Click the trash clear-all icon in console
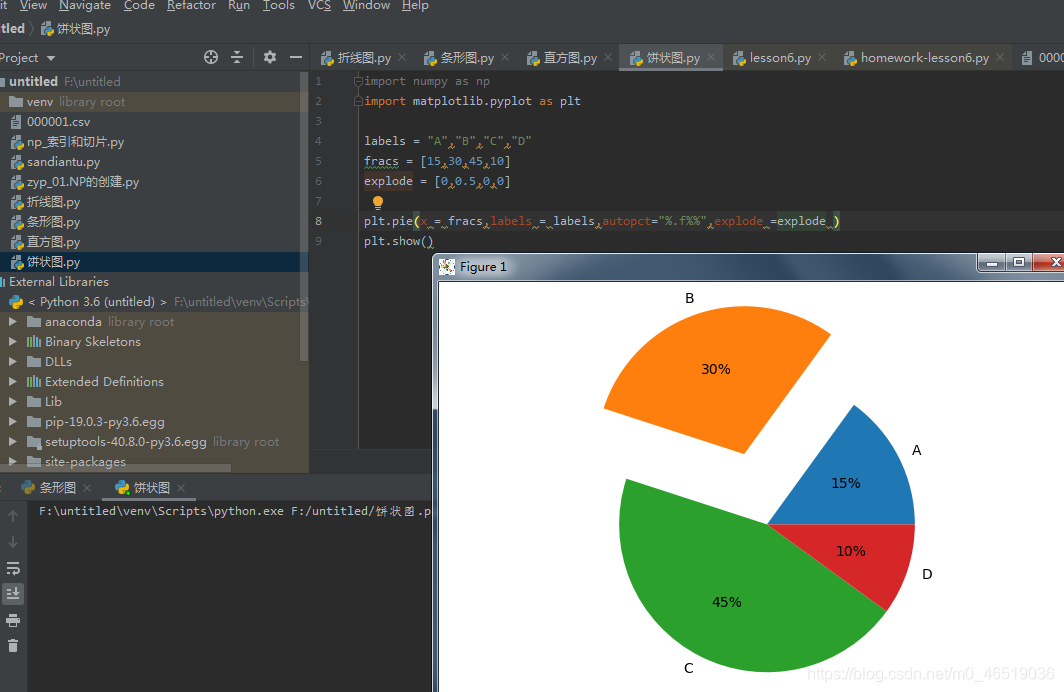Screen dimensions: 1064x692 (13, 646)
